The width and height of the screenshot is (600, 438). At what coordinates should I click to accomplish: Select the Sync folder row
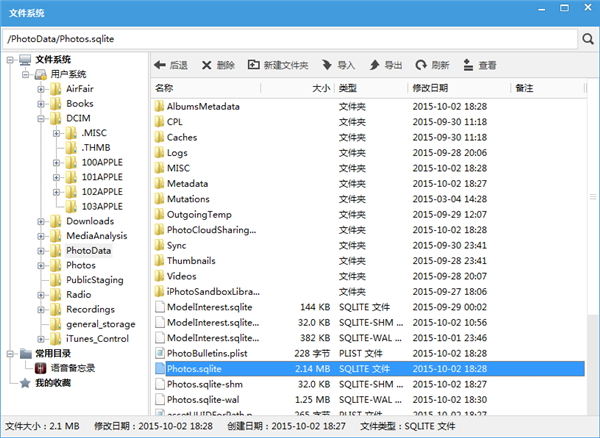tap(369, 246)
